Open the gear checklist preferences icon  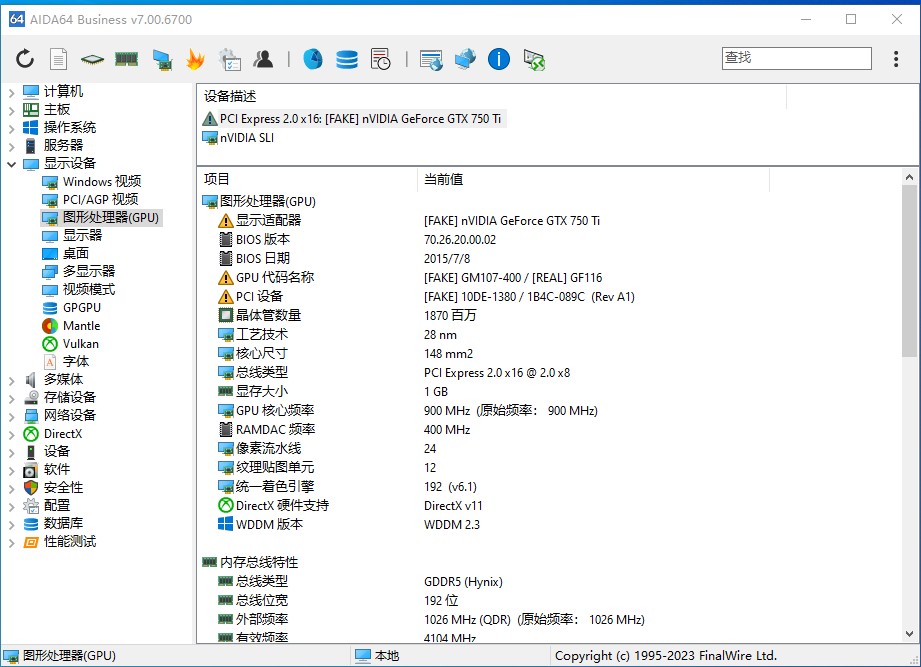pyautogui.click(x=229, y=59)
